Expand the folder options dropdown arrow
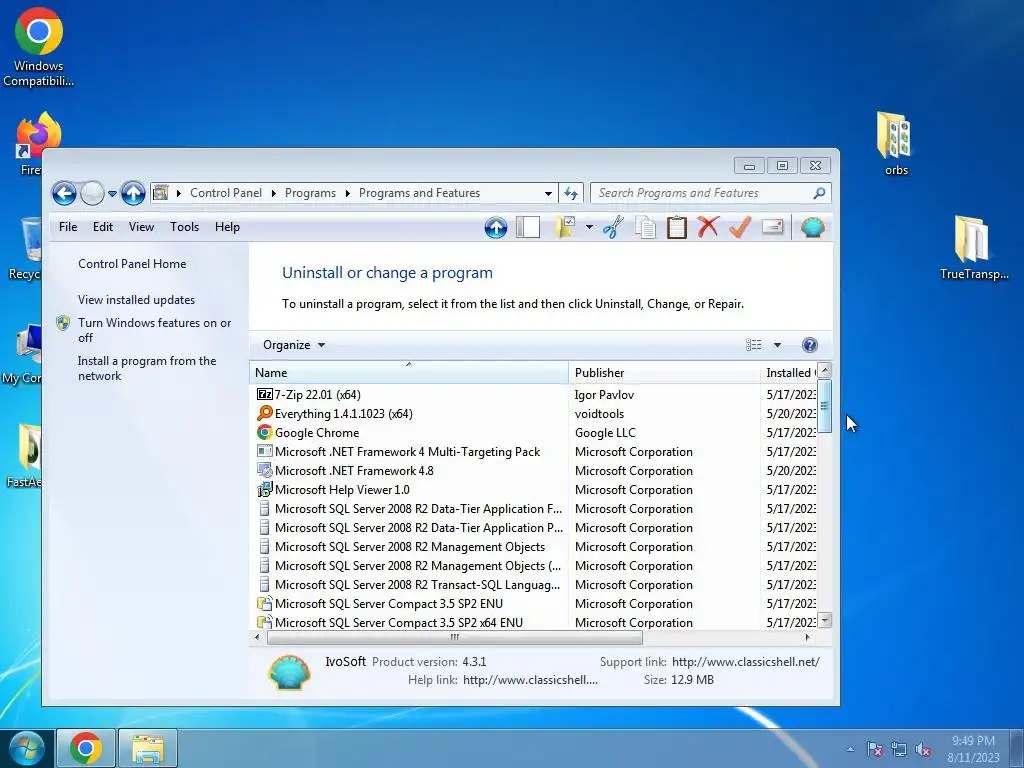Screen dimensions: 1024x768 589,227
